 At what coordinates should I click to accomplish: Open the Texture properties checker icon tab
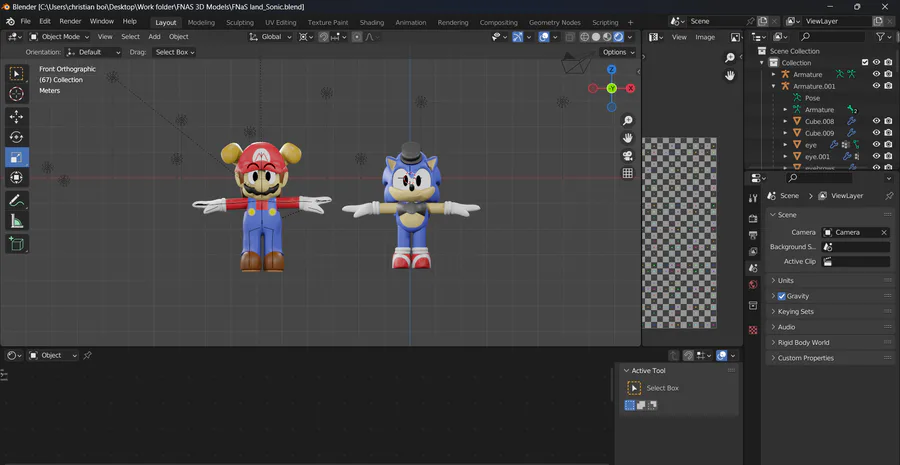pos(753,330)
